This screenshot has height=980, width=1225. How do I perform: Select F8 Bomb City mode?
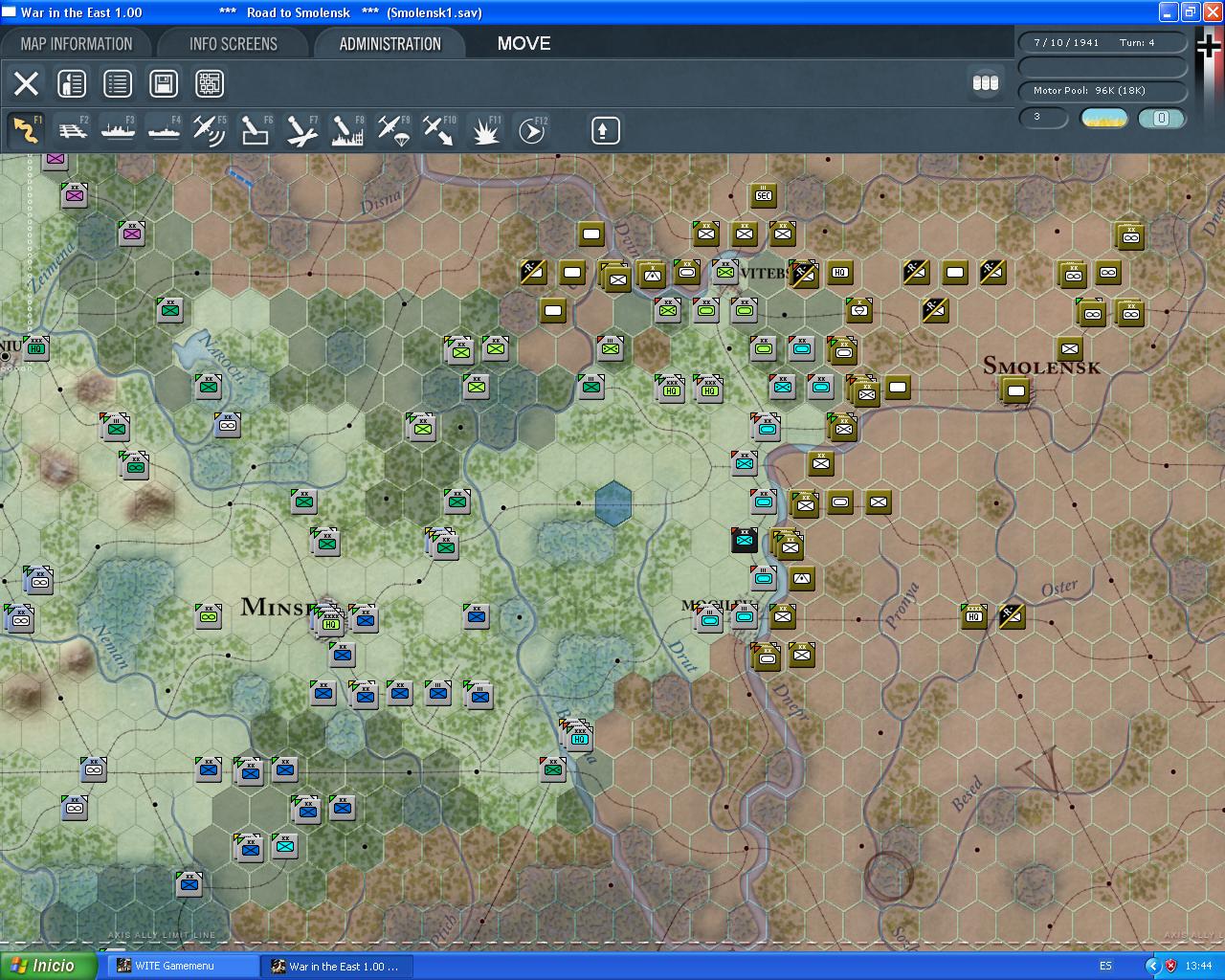pyautogui.click(x=347, y=129)
